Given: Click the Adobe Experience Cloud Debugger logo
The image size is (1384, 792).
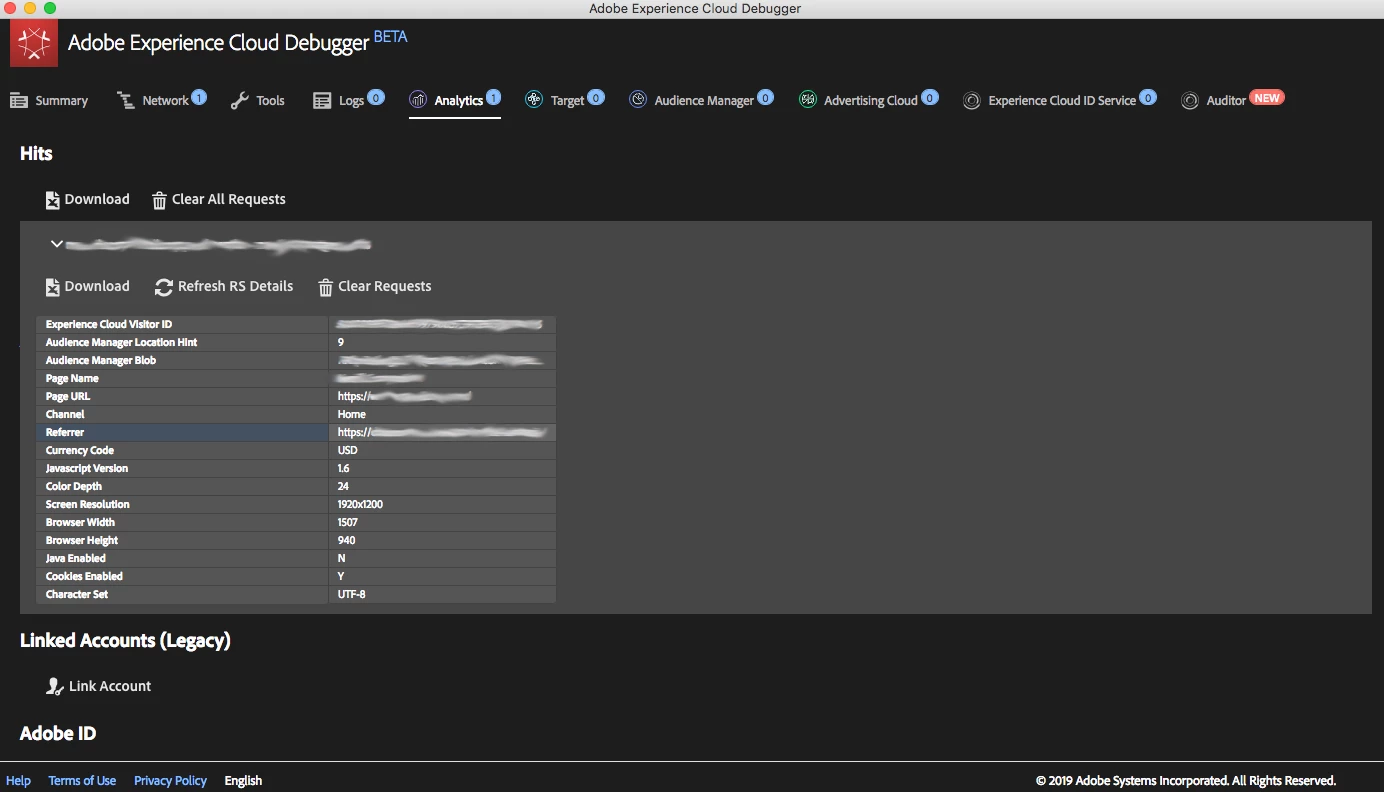Looking at the screenshot, I should [x=35, y=44].
